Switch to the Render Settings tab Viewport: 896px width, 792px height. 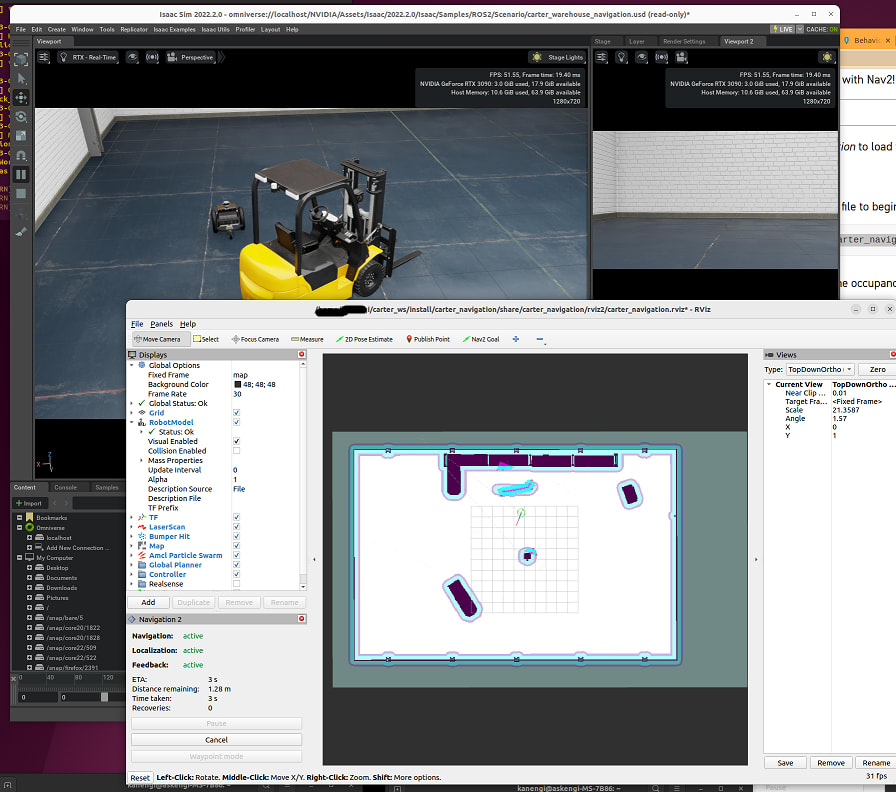[684, 42]
